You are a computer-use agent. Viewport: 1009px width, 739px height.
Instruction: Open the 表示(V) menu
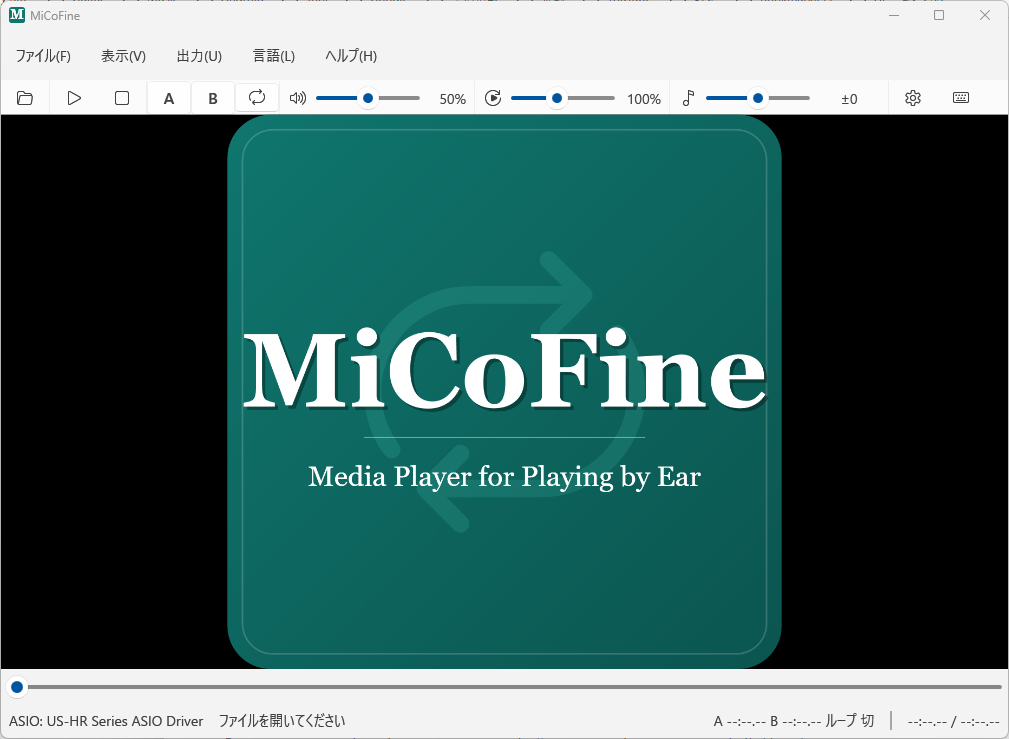tap(124, 56)
